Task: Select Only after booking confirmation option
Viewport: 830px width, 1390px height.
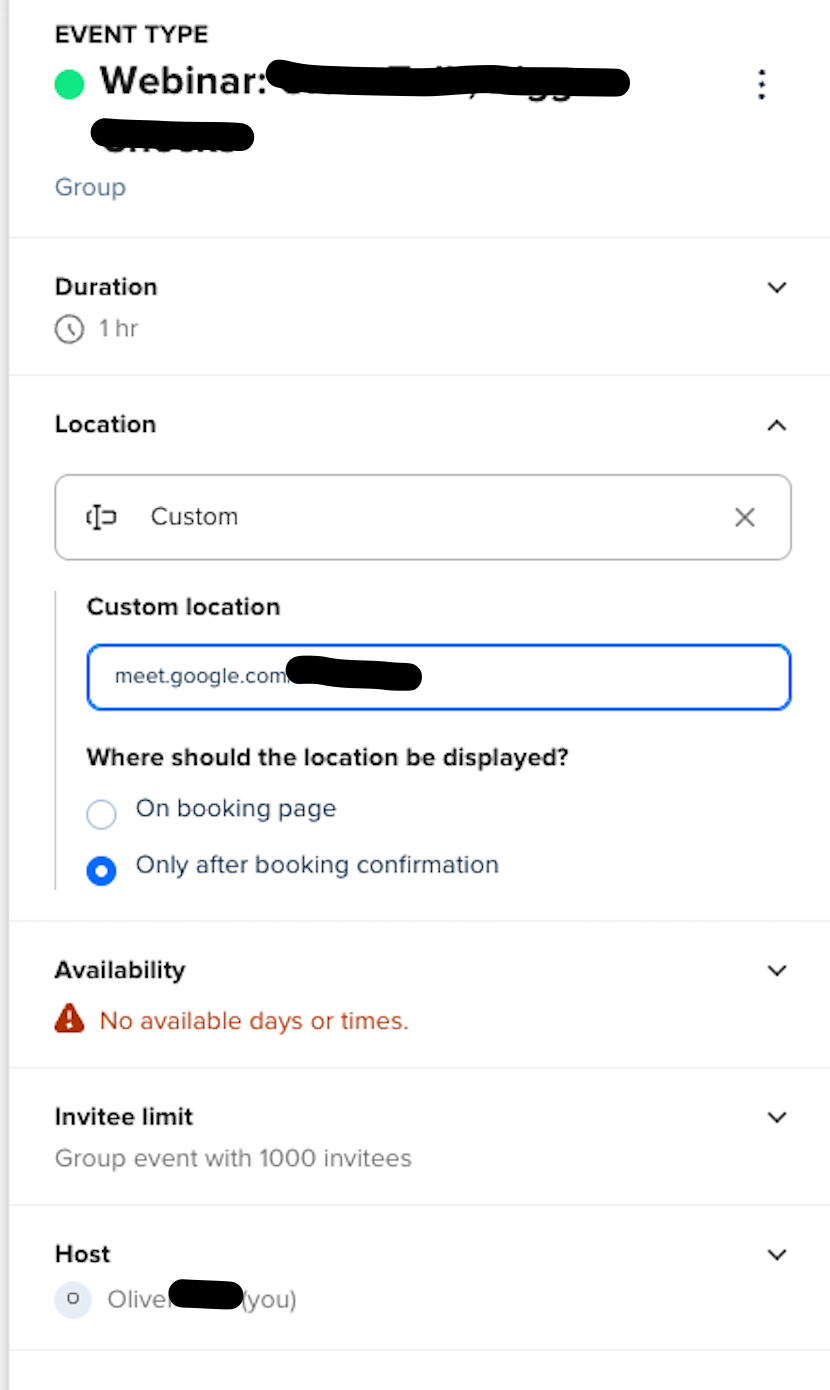Action: [101, 871]
